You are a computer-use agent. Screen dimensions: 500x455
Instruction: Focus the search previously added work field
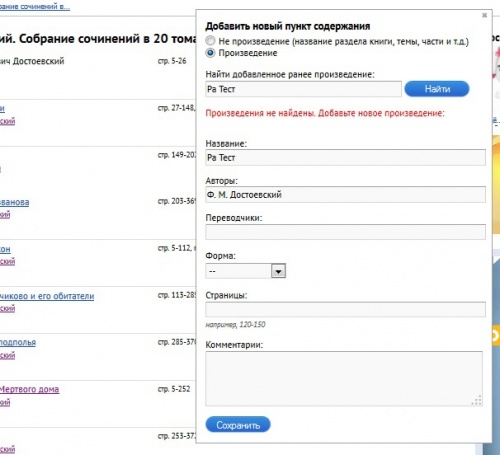303,89
